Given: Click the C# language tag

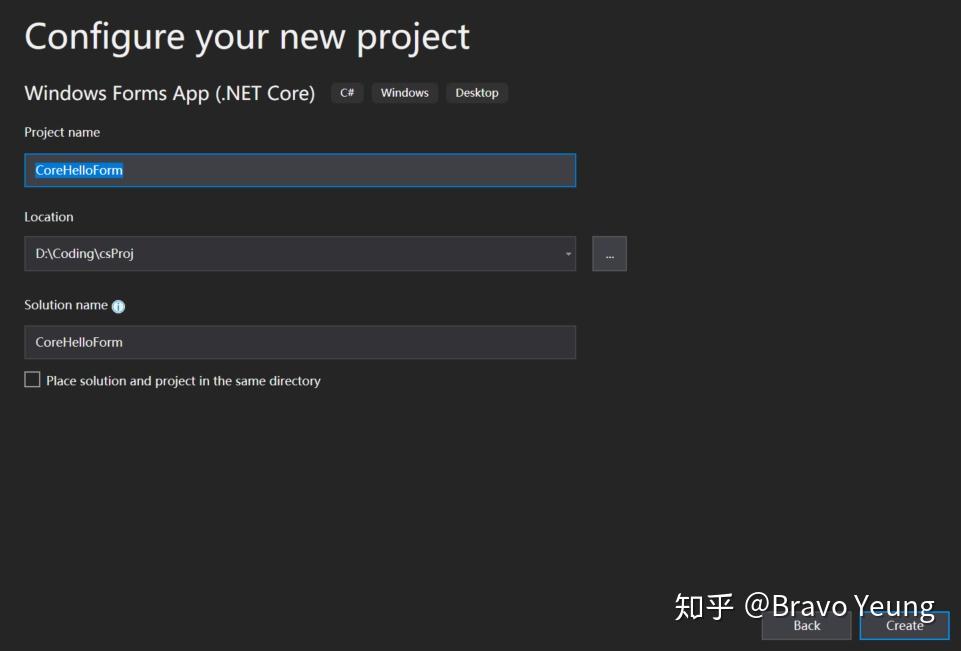Looking at the screenshot, I should click(x=347, y=93).
